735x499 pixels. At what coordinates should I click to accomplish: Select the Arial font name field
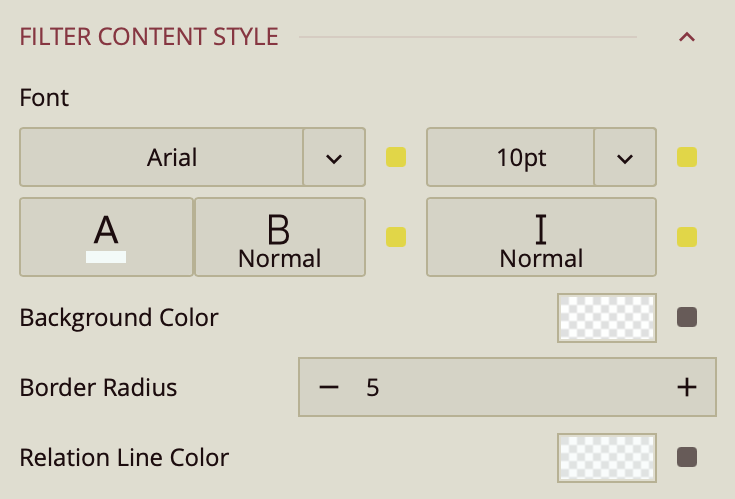(162, 157)
